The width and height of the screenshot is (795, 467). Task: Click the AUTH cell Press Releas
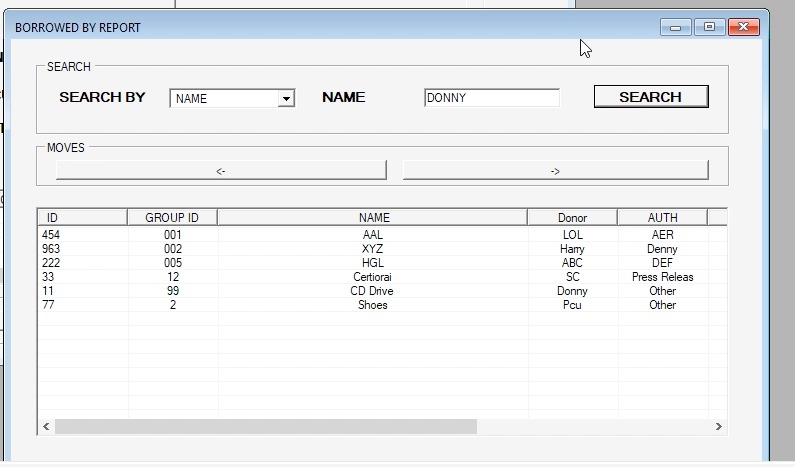[x=662, y=277]
